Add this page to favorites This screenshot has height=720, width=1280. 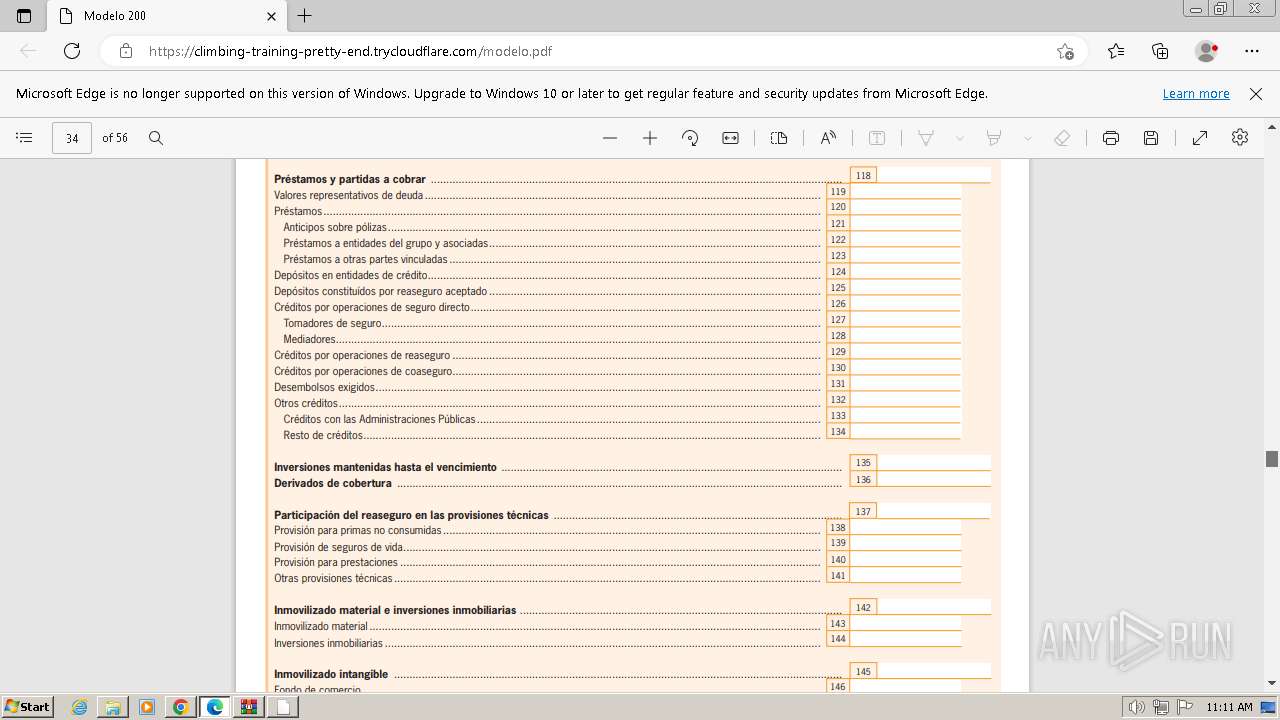[x=1066, y=51]
